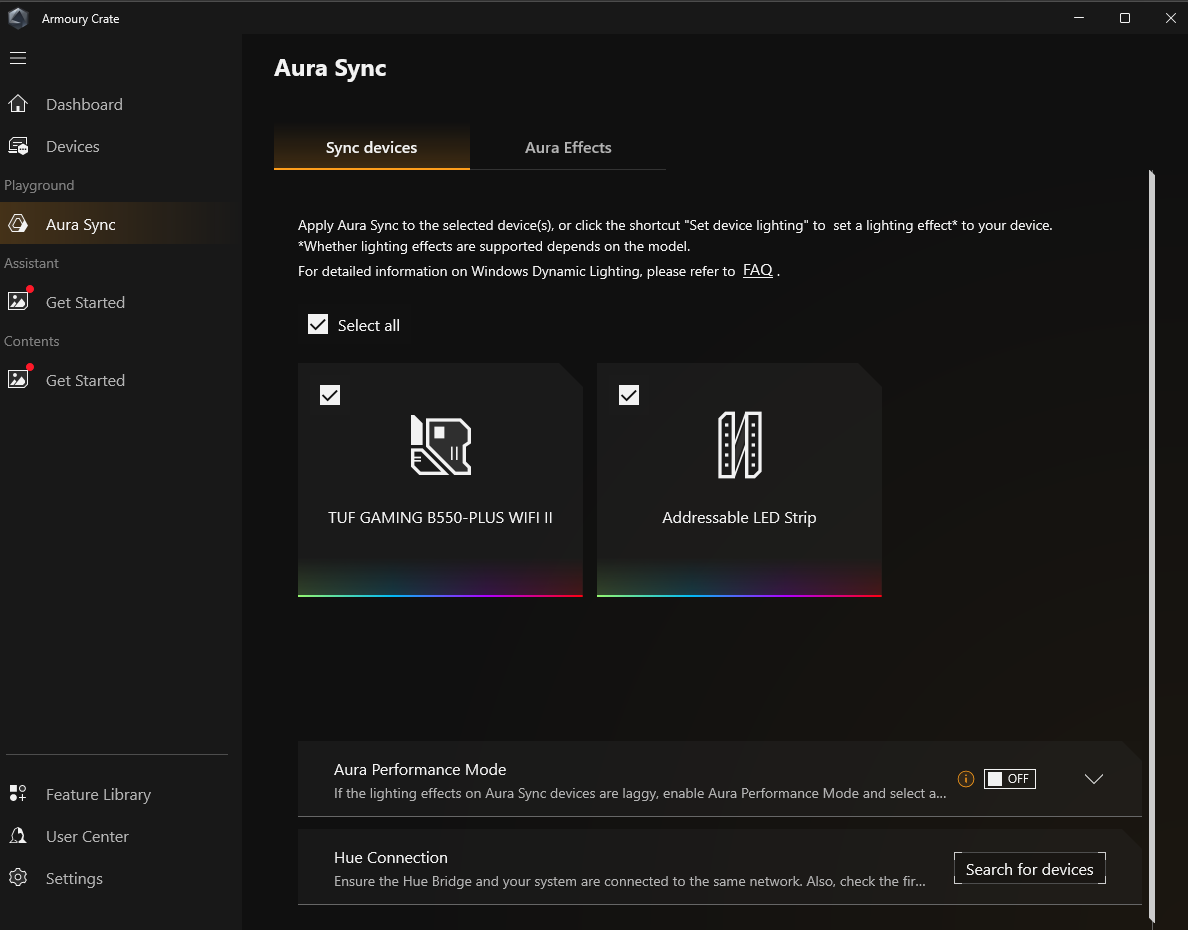Click the LED strip icon on Addressable card

(739, 445)
